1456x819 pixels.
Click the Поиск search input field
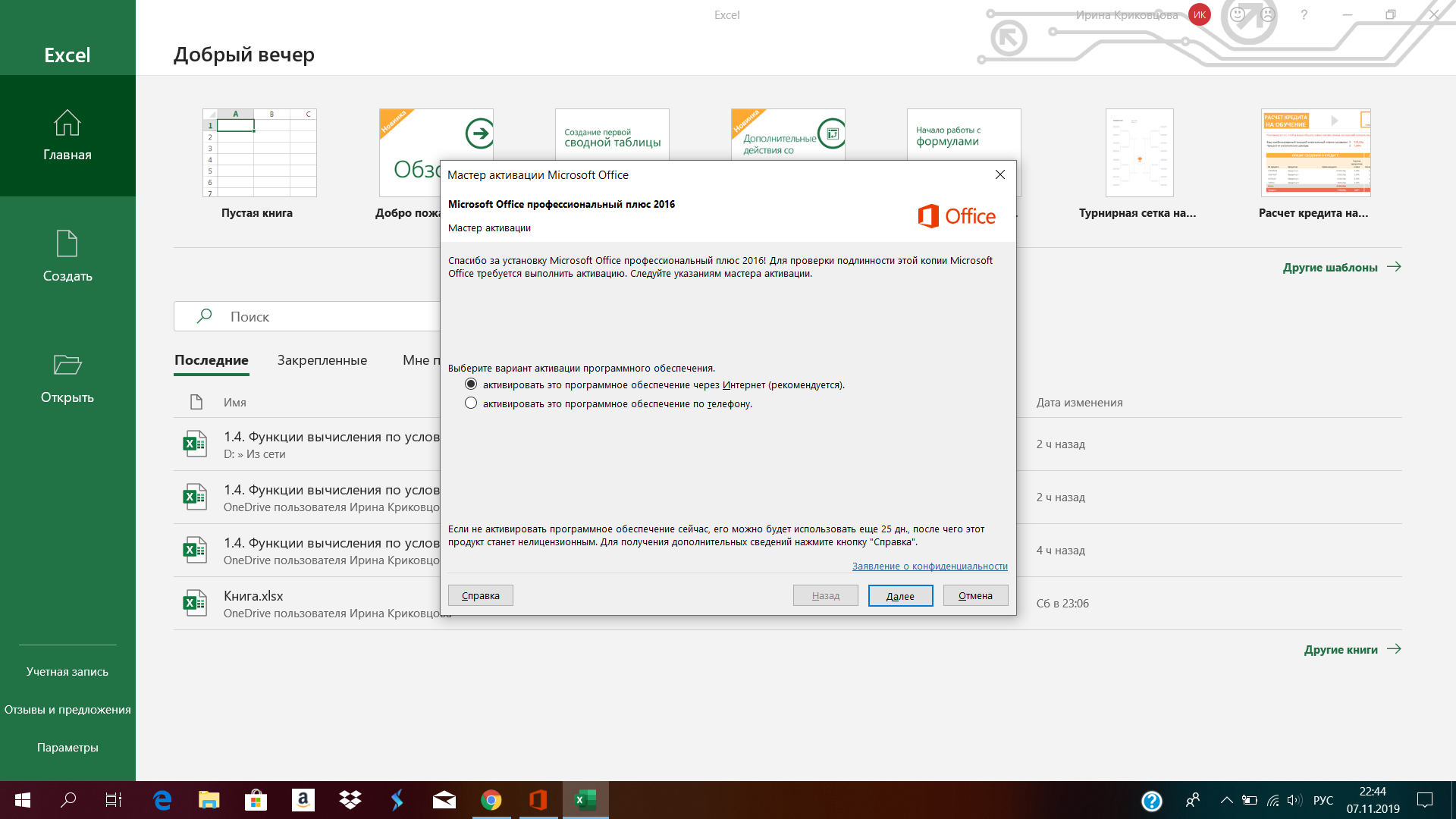click(307, 316)
